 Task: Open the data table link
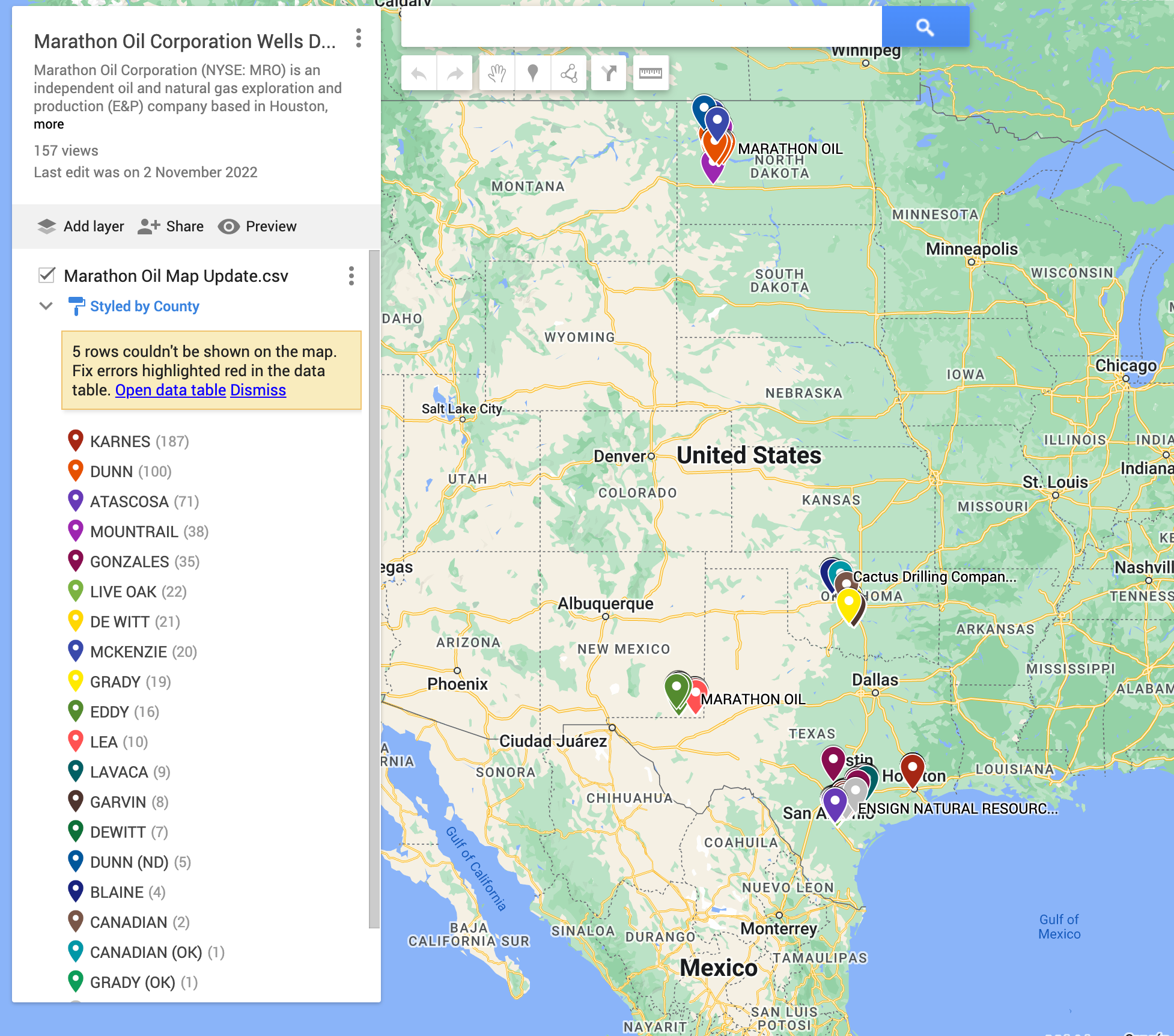[x=170, y=390]
